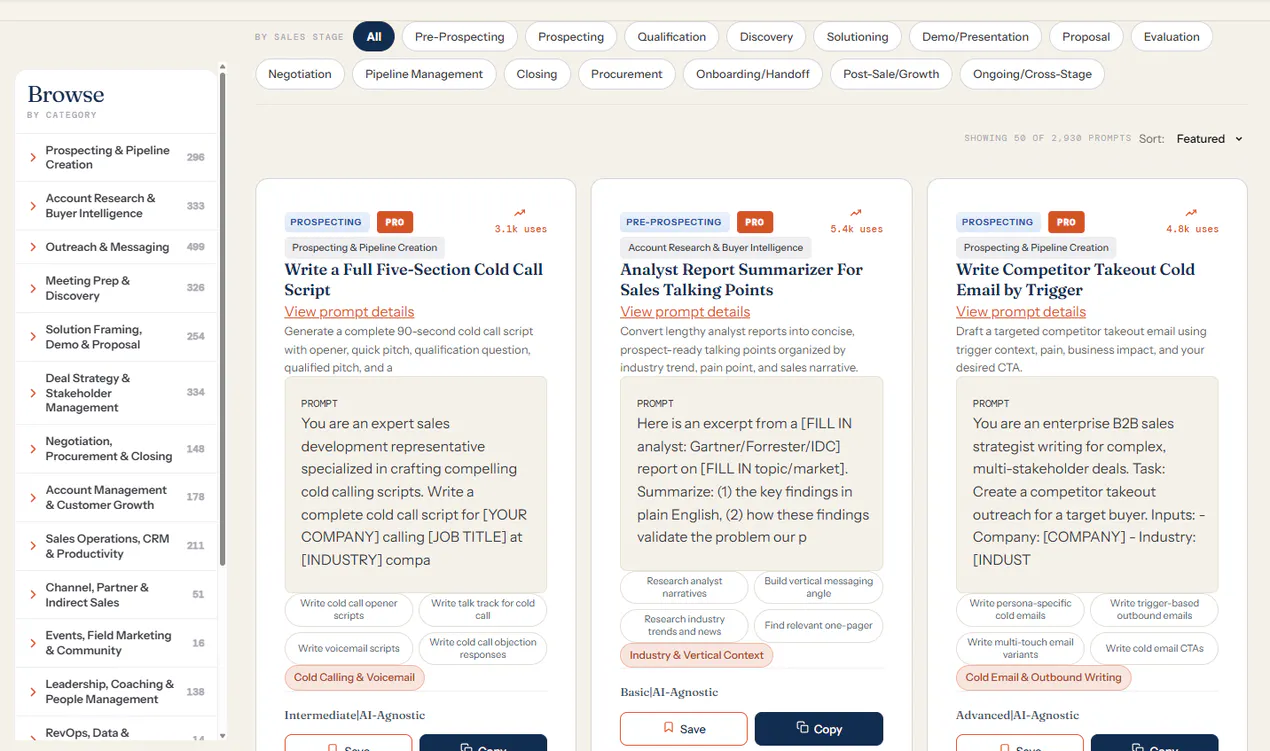Expand the Deal Strategy & Stakeholder Management chevron
This screenshot has width=1270, height=751.
(x=33, y=393)
